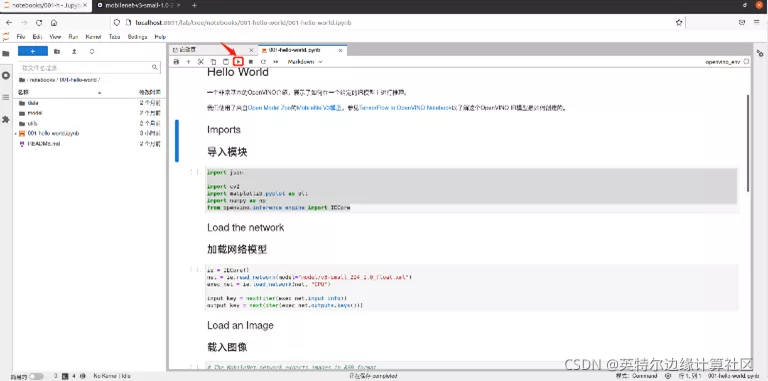Screen dimensions: 768x381
Task: Select the model folder in file list
Action: [89, 113]
